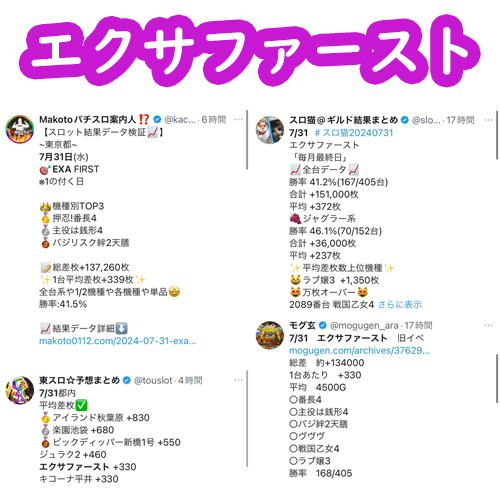500x491 pixels.
Task: Open more options on スロ猫 tweet
Action: click(488, 120)
